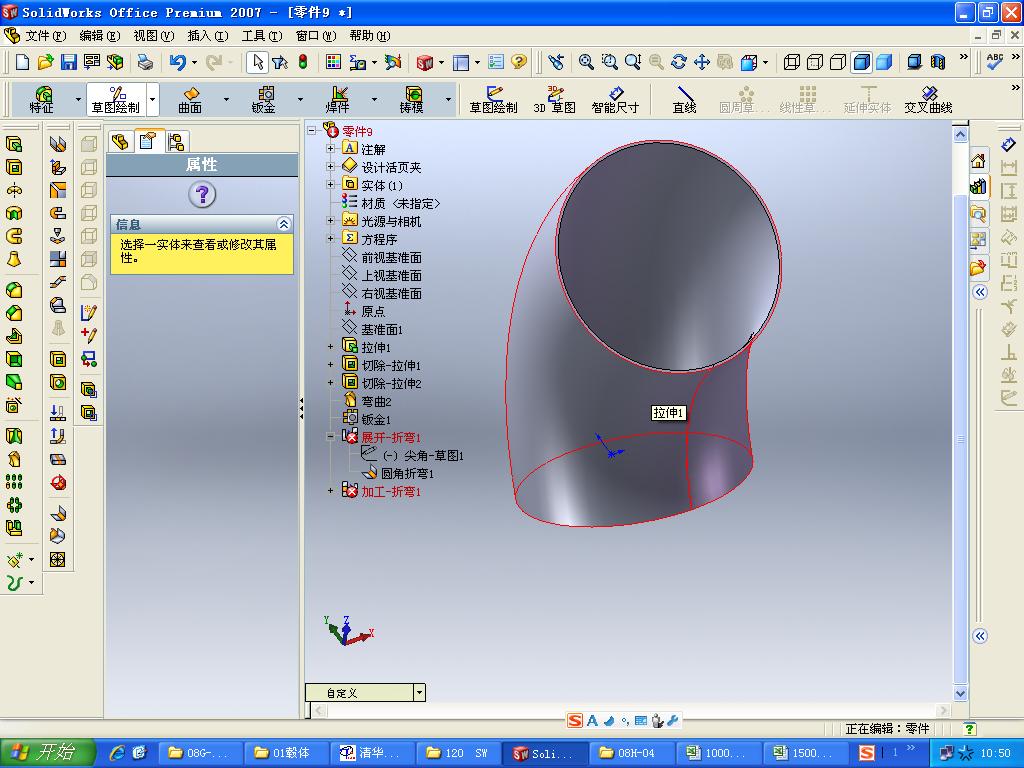Expand the 实体(1) tree node
This screenshot has width=1024, height=768.
(330, 185)
